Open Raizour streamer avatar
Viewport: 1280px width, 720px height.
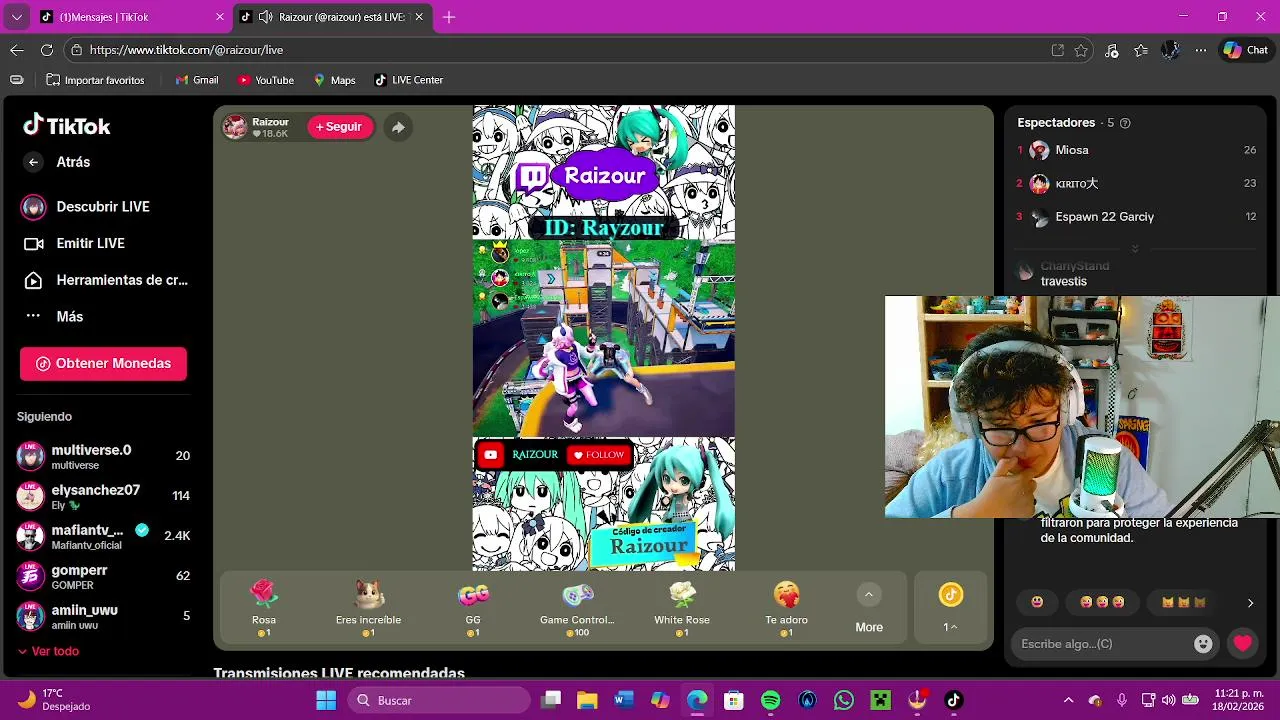[x=235, y=127]
